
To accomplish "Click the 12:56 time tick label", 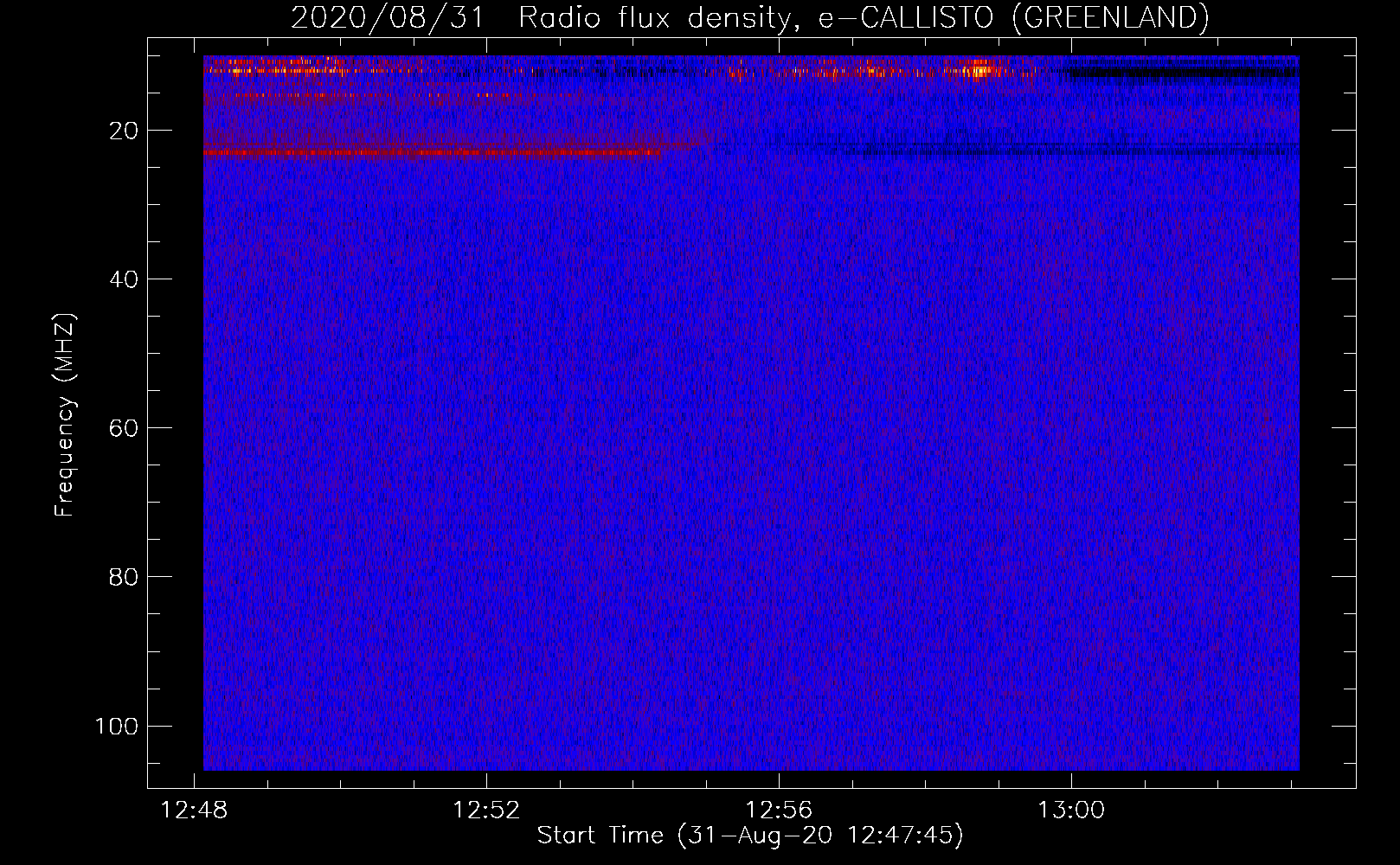I will click(x=780, y=810).
